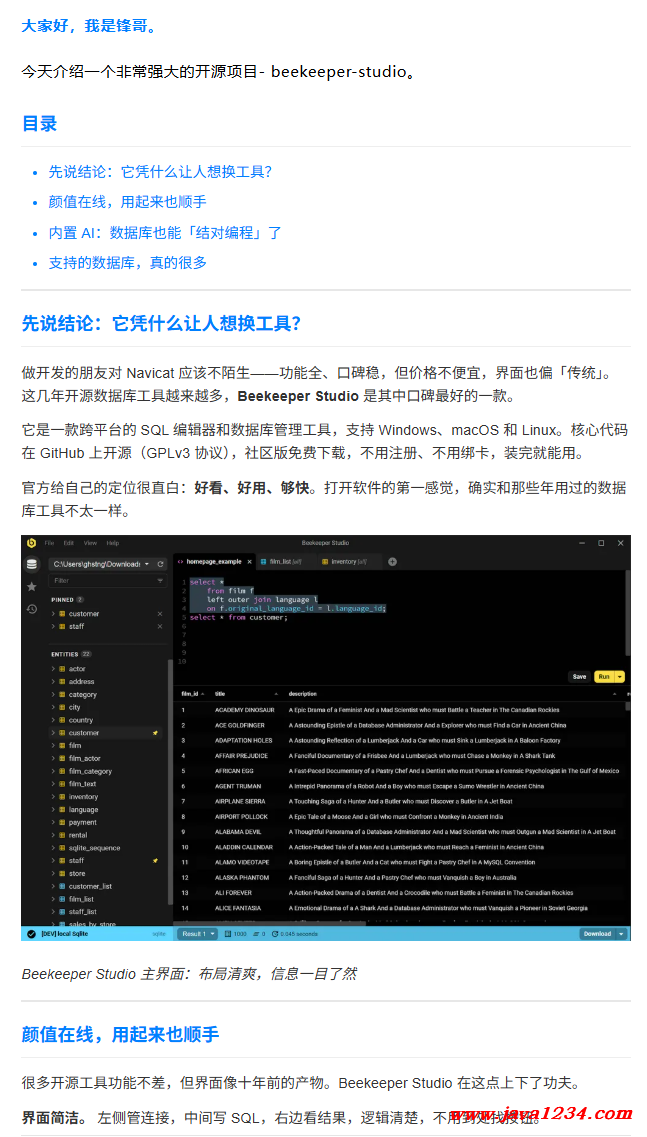Viewport: 647px width, 1137px height.
Task: Click the ALADDIN CALENDAR title cell
Action: pyautogui.click(x=244, y=847)
